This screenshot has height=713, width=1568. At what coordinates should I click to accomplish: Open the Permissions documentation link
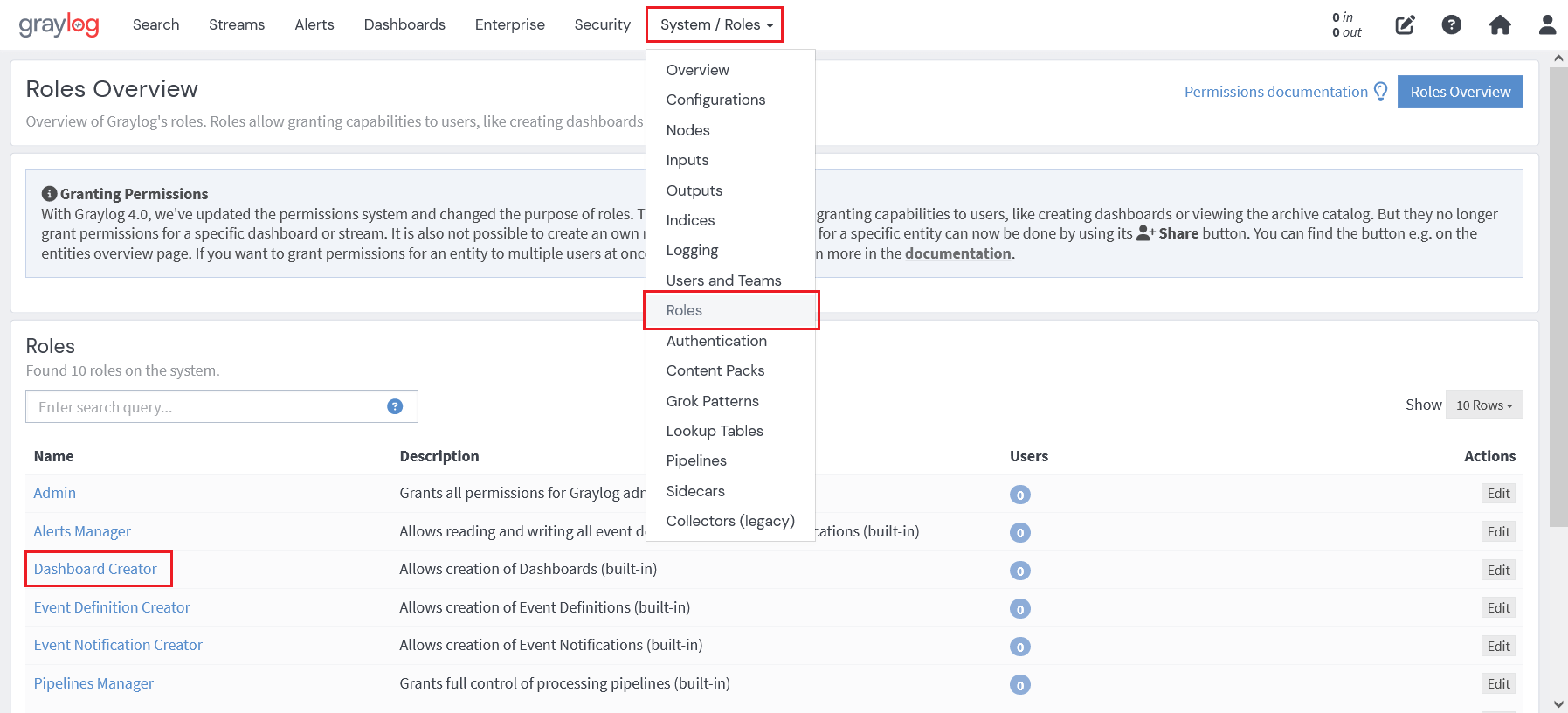click(x=1275, y=92)
